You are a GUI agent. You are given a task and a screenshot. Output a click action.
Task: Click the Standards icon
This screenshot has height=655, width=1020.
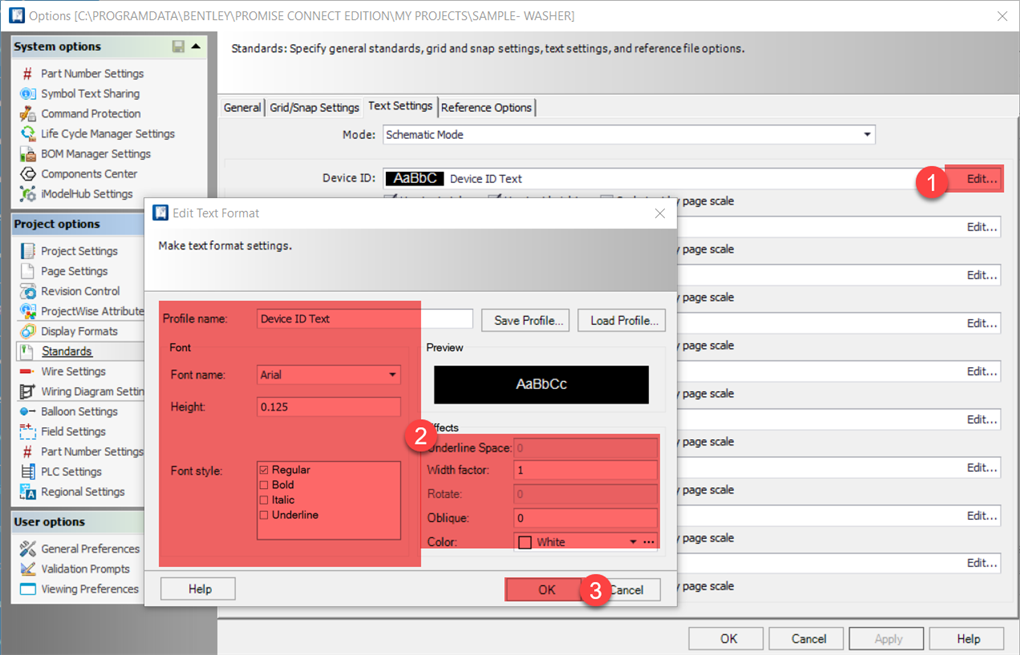(x=27, y=351)
